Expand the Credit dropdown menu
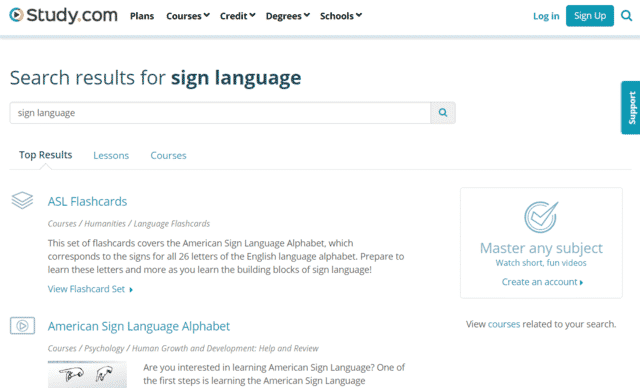This screenshot has height=388, width=640. pos(238,16)
